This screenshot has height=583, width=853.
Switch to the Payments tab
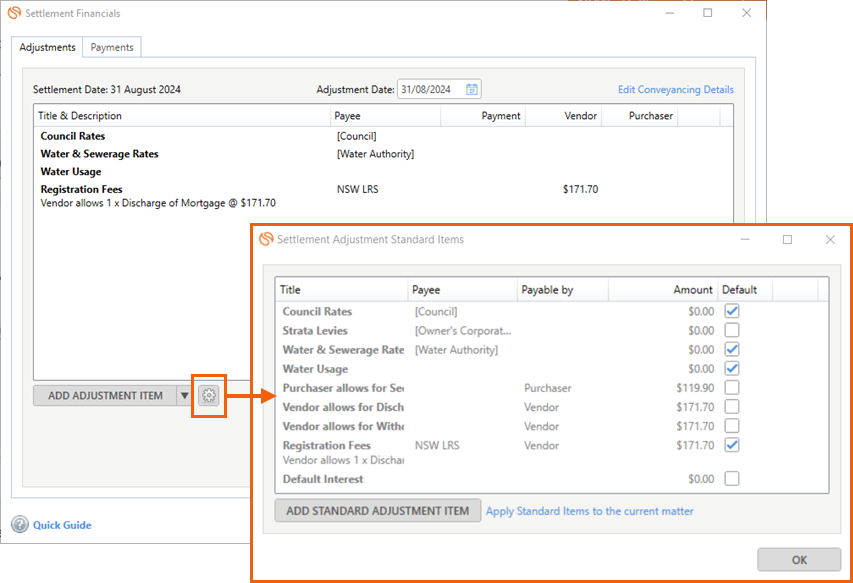pos(112,47)
